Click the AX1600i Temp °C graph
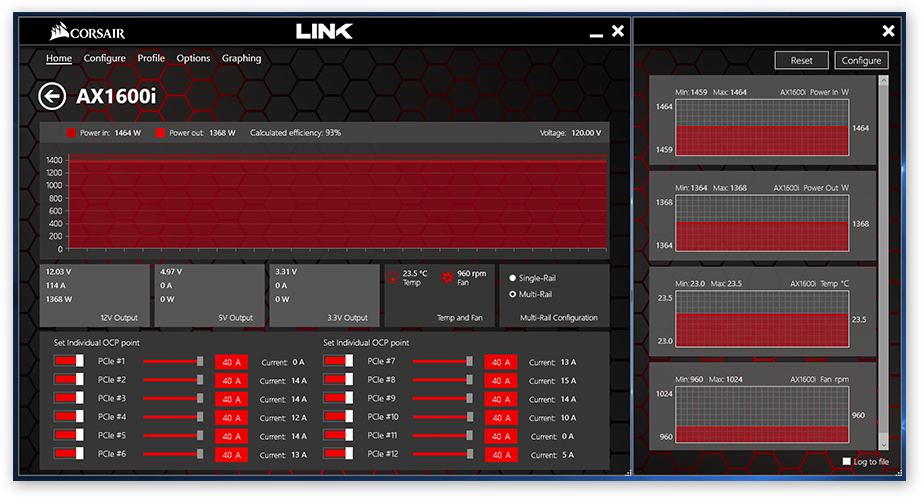The height and width of the screenshot is (499, 923). coord(762,320)
